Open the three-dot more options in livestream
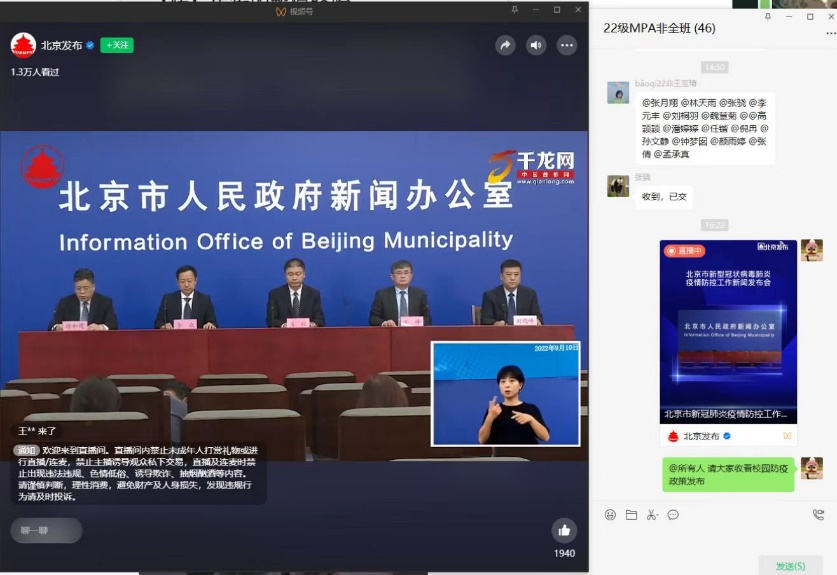 click(x=567, y=45)
